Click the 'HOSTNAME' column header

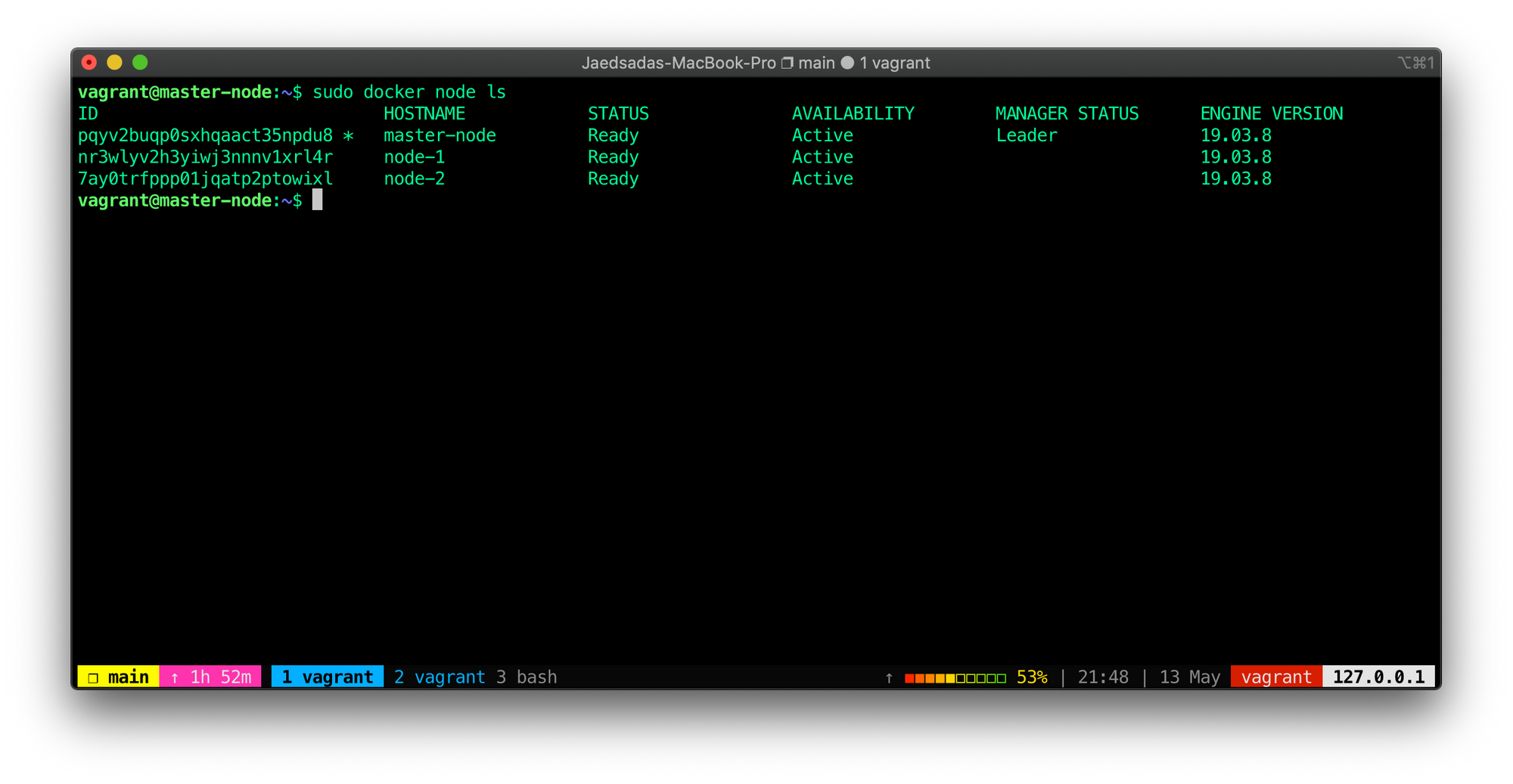(x=424, y=113)
